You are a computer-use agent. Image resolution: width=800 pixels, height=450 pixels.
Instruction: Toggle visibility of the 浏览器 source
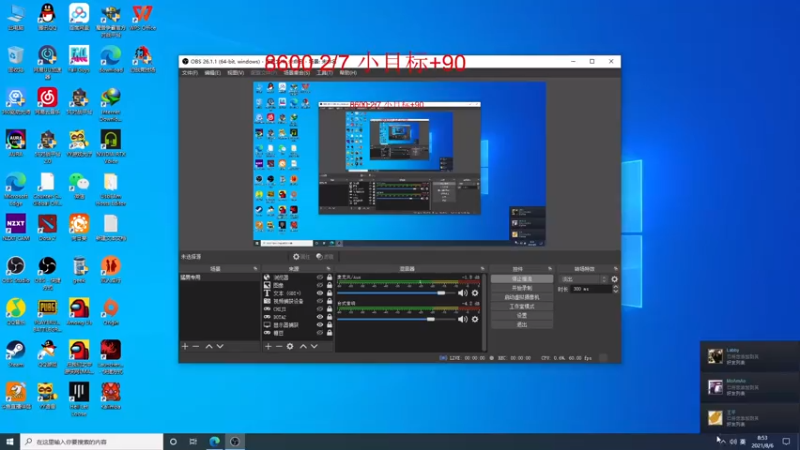coord(320,278)
